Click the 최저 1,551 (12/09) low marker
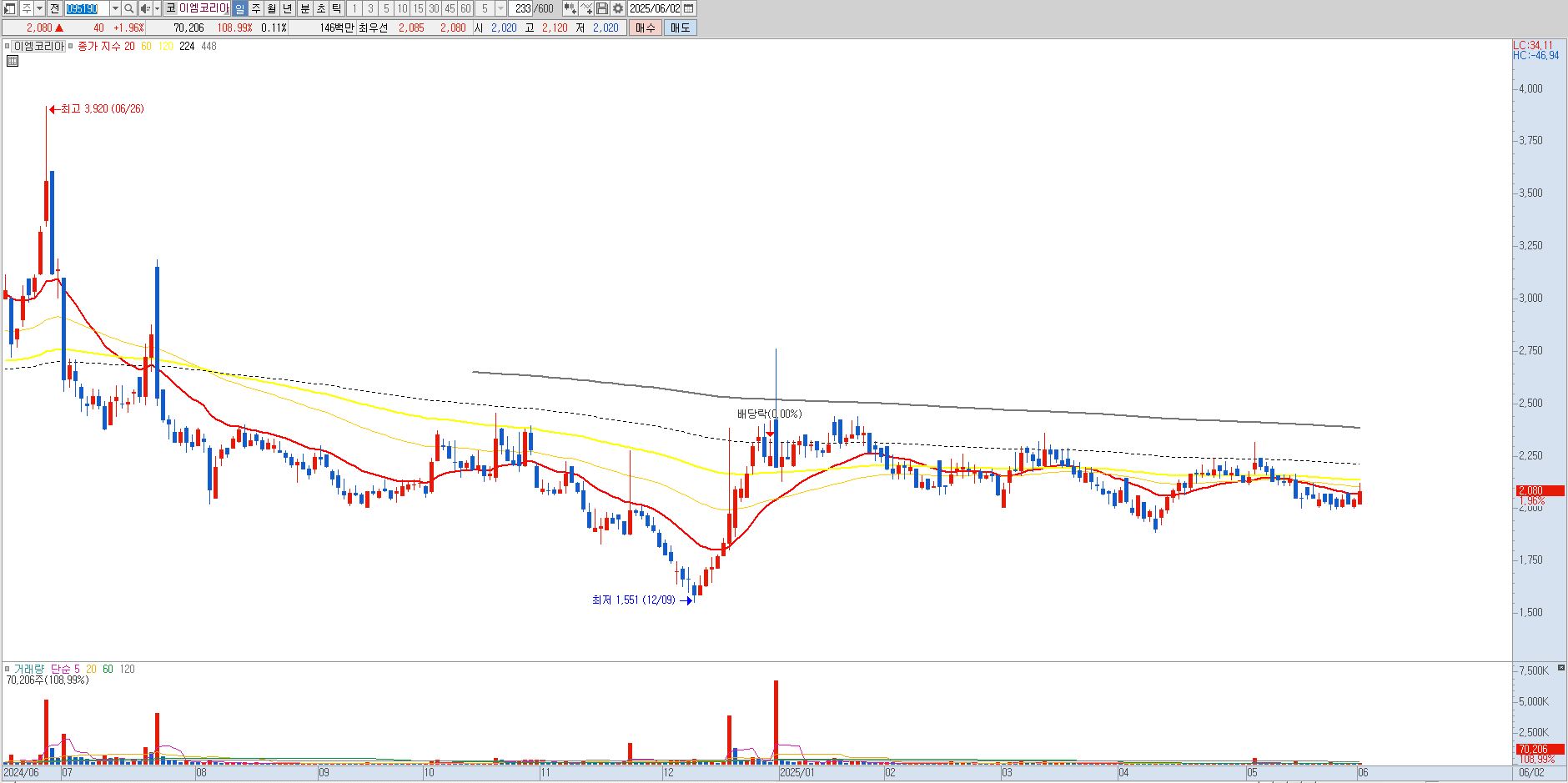 pyautogui.click(x=641, y=600)
